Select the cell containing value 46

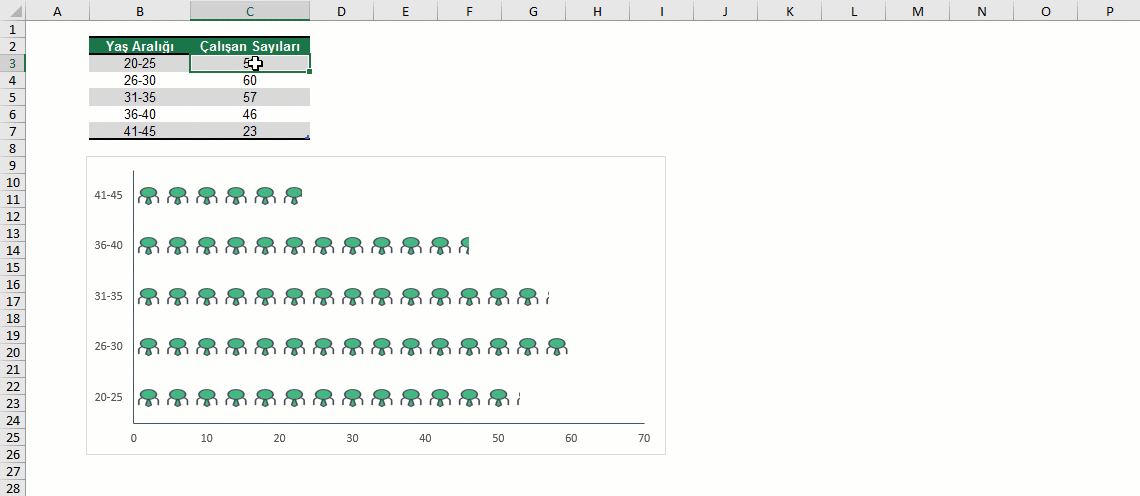[x=250, y=114]
